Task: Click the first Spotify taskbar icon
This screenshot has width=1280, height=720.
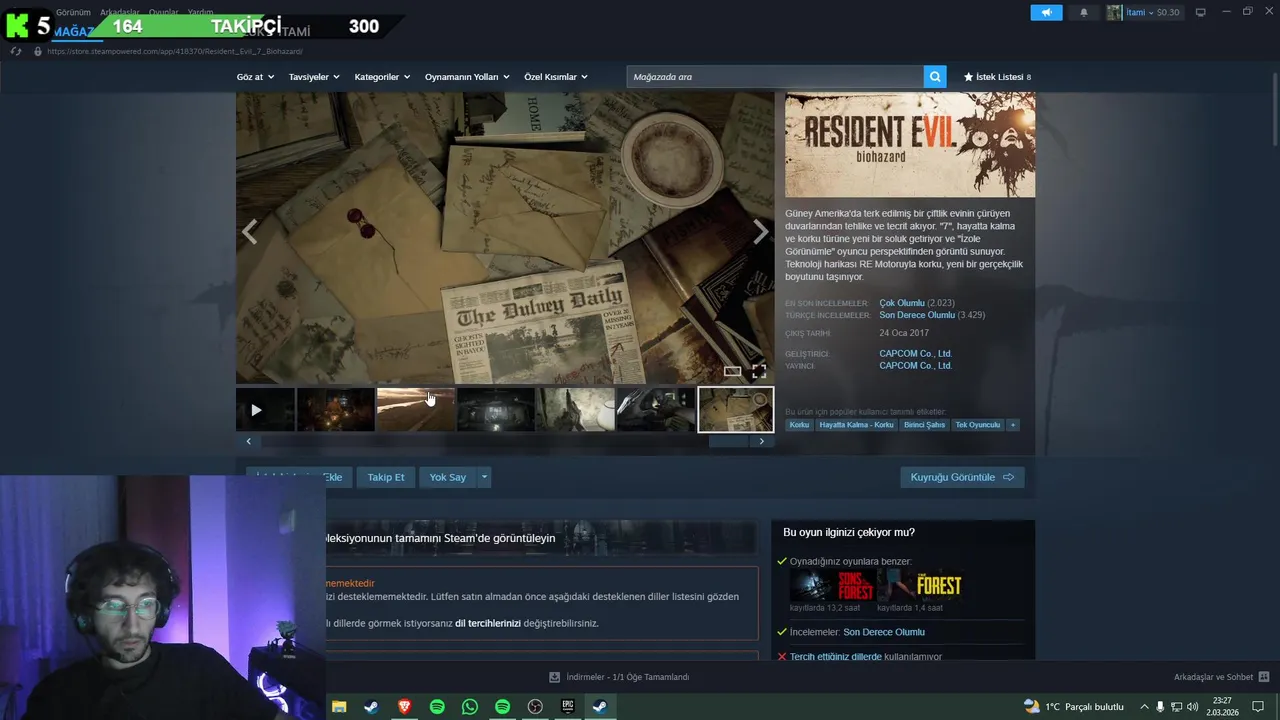Action: (437, 706)
